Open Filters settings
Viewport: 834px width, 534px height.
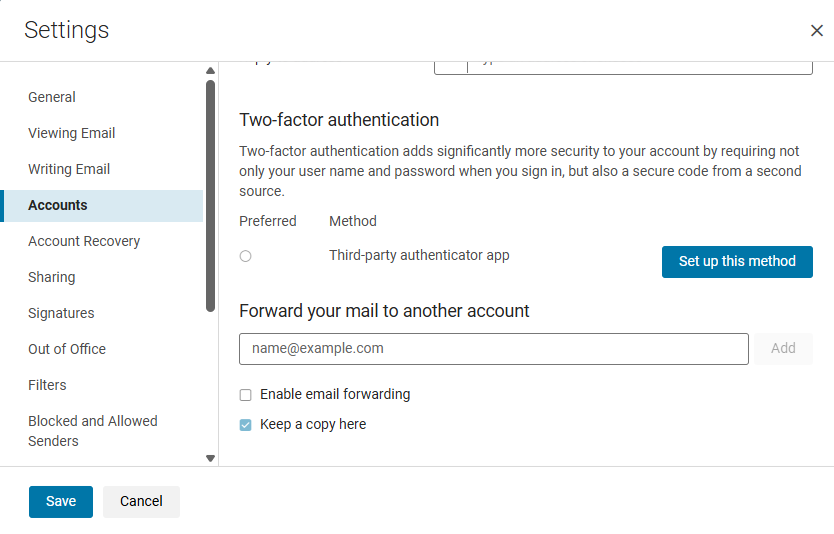47,385
